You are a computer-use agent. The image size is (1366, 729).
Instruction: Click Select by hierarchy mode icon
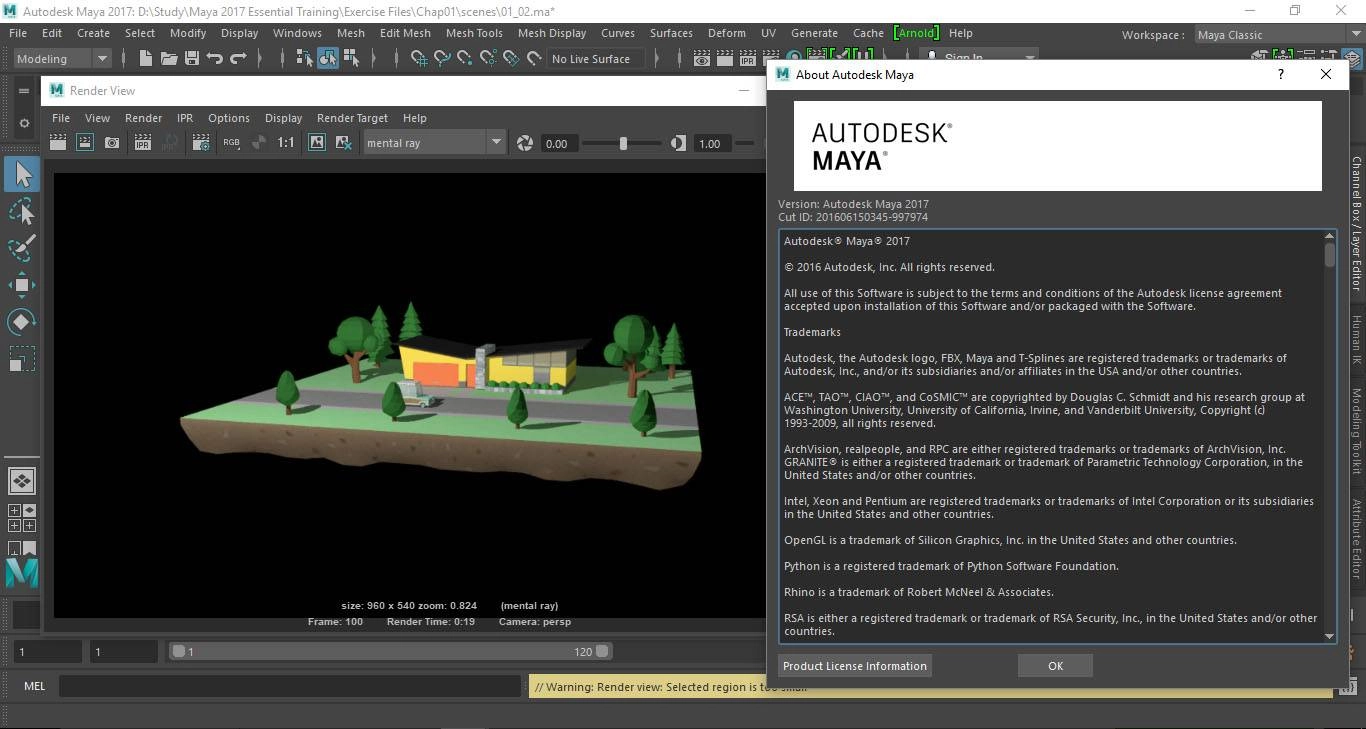coord(305,59)
